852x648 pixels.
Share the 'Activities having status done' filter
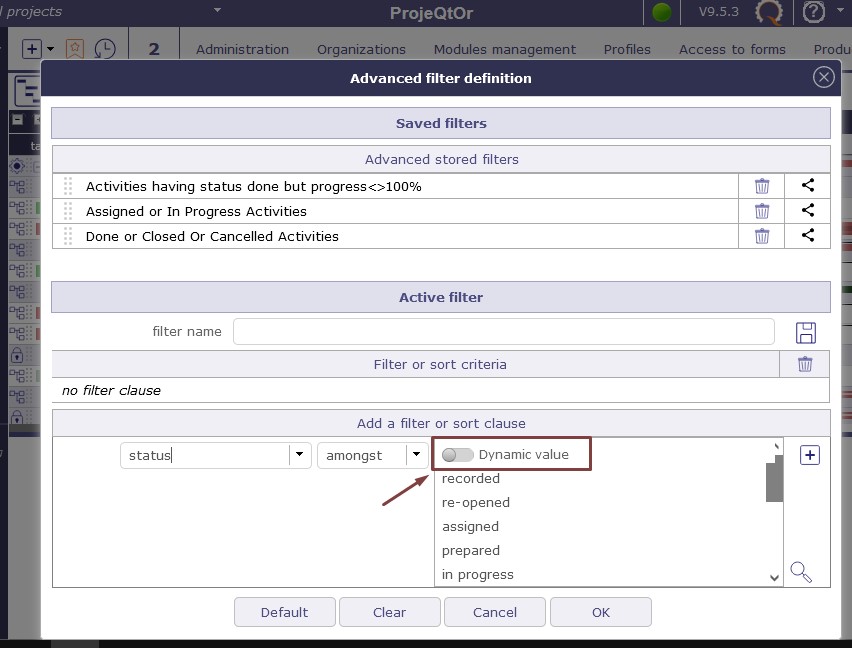click(808, 186)
